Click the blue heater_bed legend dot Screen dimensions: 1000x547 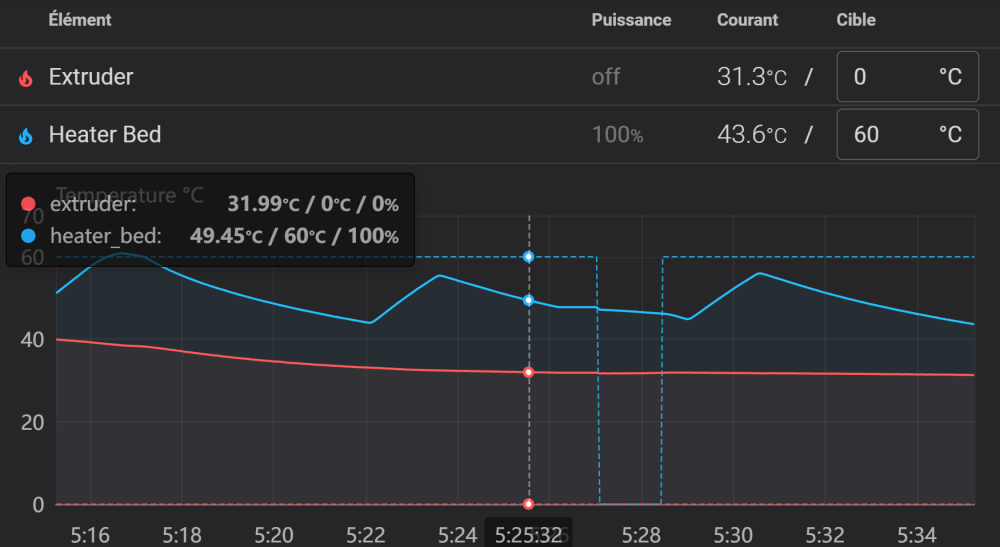(x=28, y=236)
